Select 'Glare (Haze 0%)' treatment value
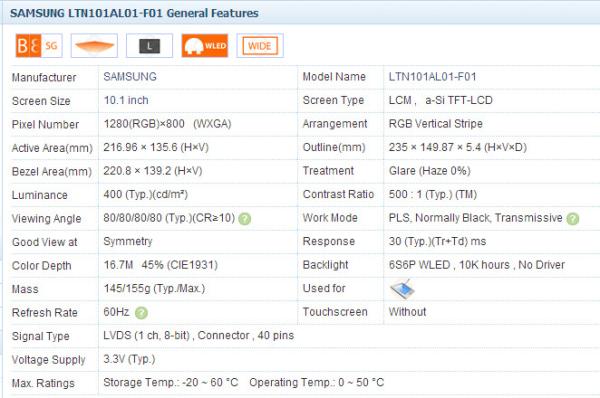The width and height of the screenshot is (600, 398). tap(429, 171)
